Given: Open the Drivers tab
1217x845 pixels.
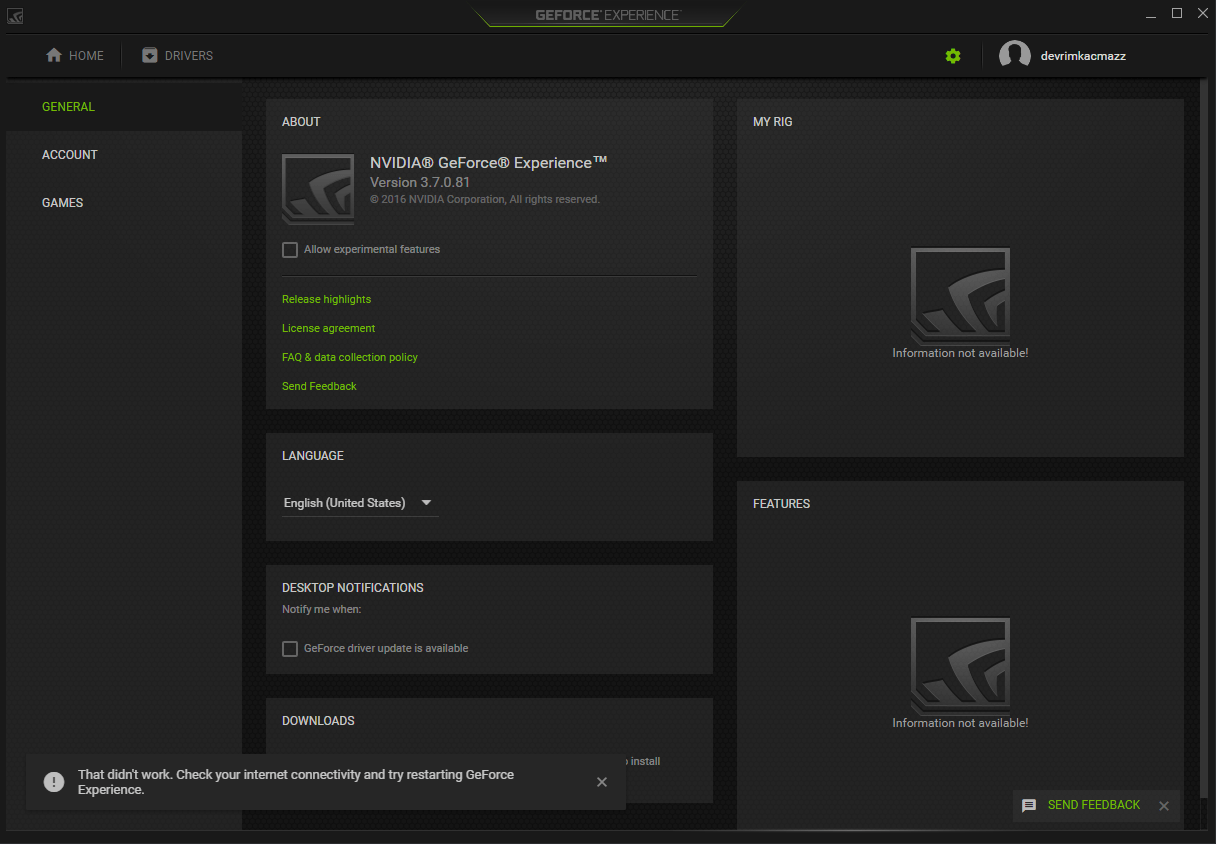Looking at the screenshot, I should click(178, 56).
